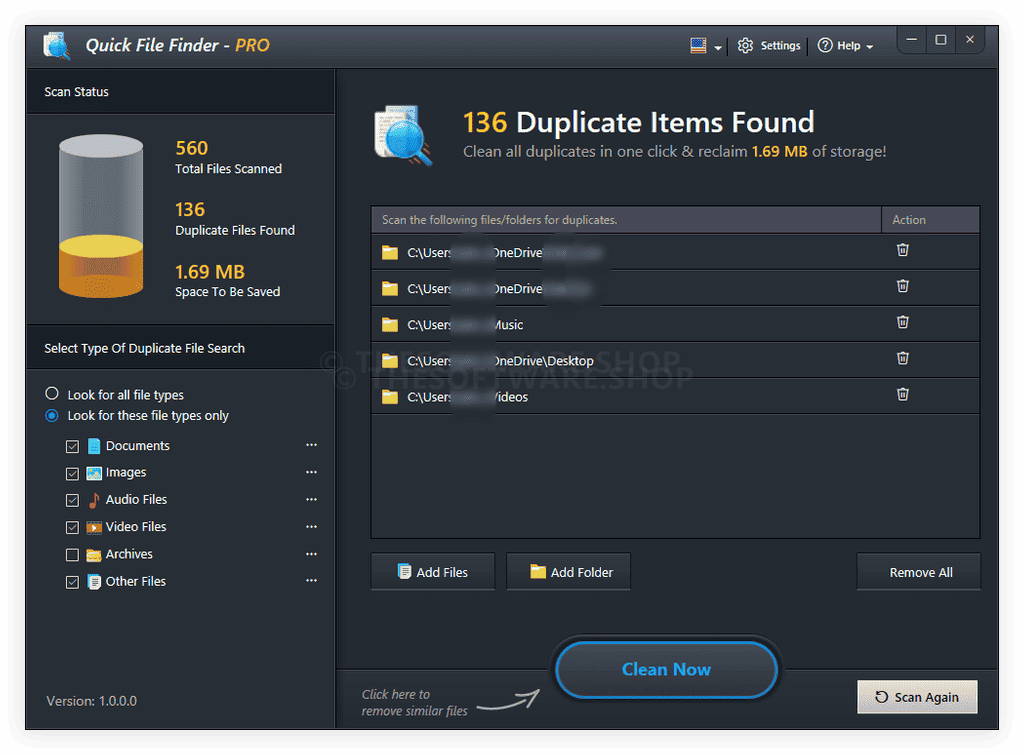Click the folder icon next to first OneDrive path
Image resolution: width=1024 pixels, height=755 pixels.
click(x=390, y=252)
